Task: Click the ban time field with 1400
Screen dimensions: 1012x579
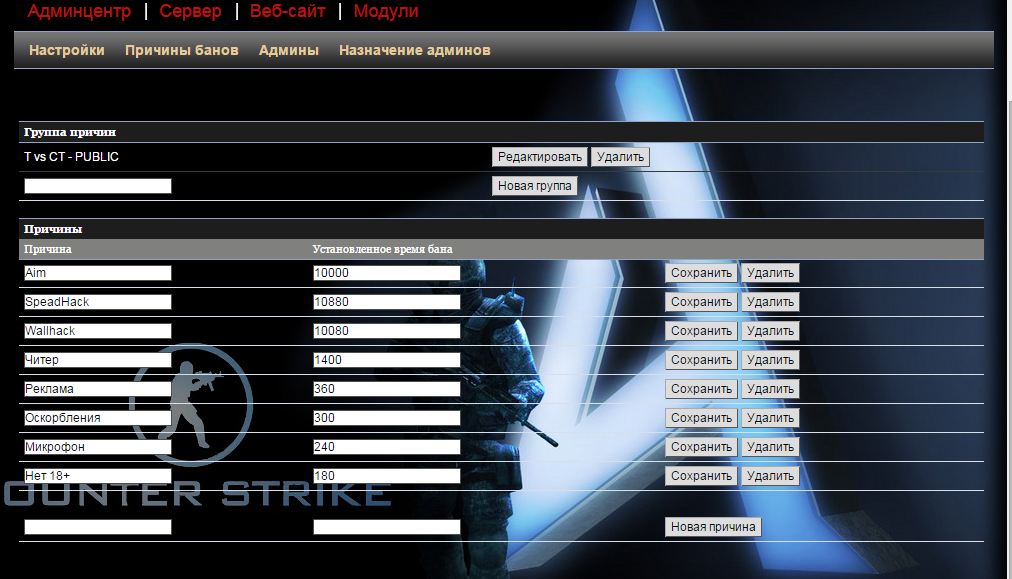Action: click(x=387, y=360)
